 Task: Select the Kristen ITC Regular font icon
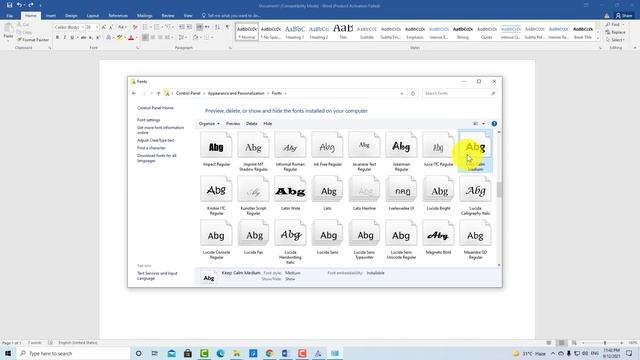tap(216, 189)
